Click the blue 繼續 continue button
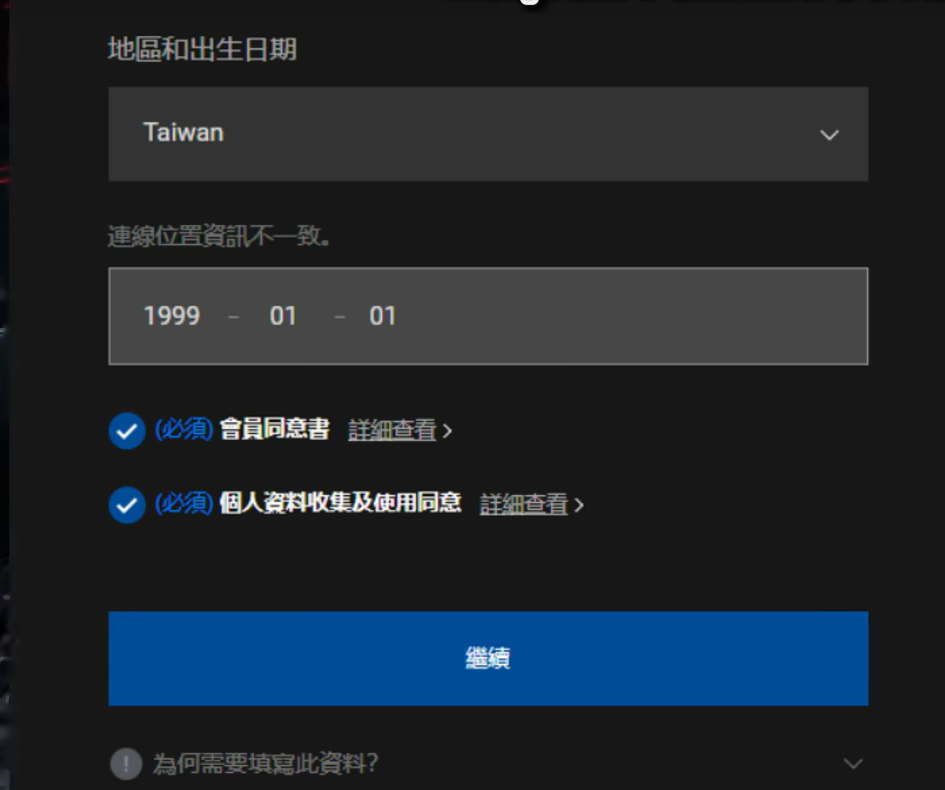The image size is (945, 790). [x=488, y=659]
